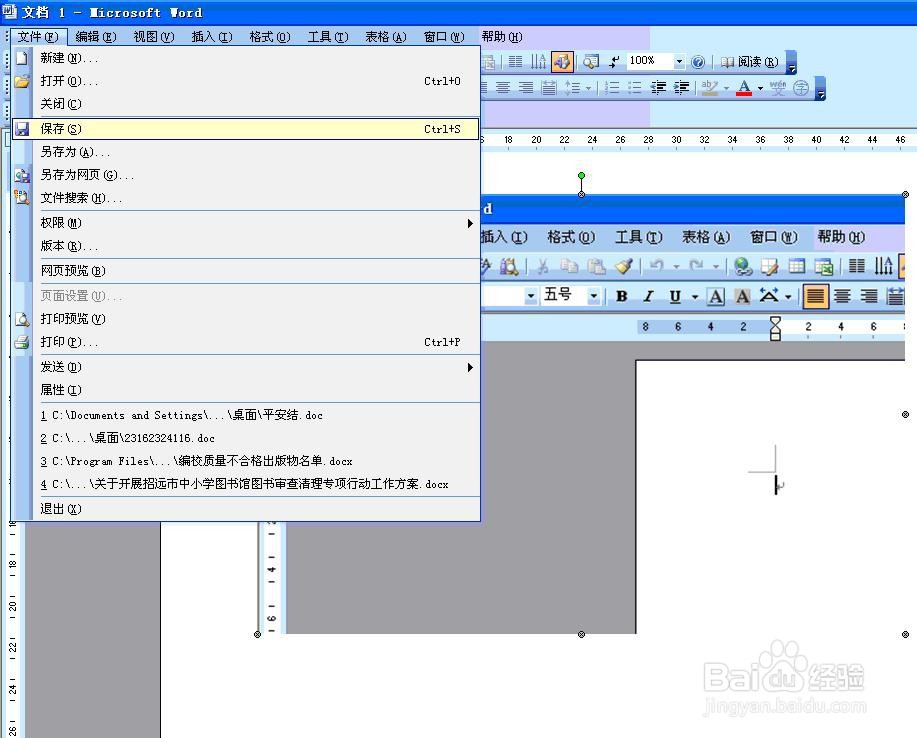Viewport: 917px width, 738px height.
Task: Open the 表格 (Table) menu in main menu bar
Action: point(385,37)
